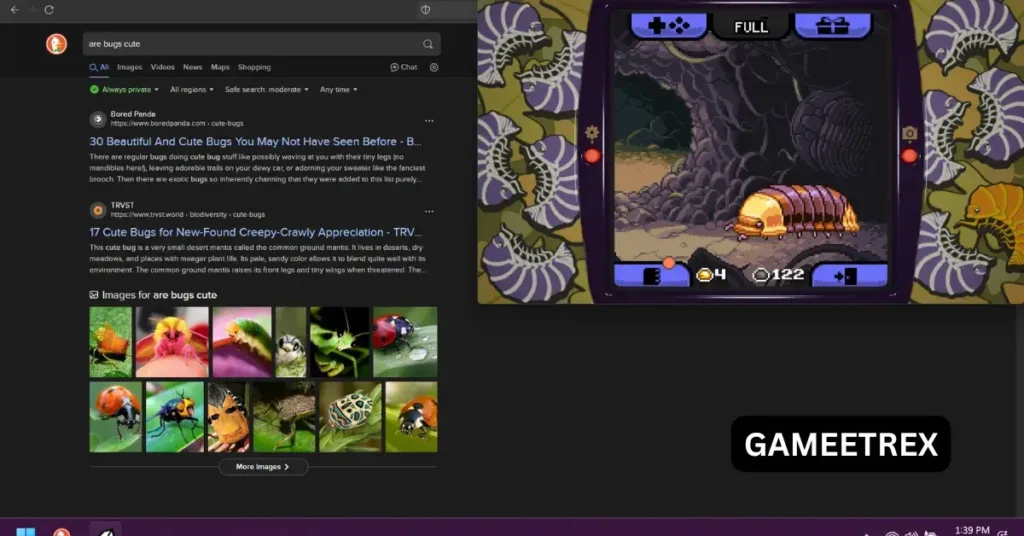Switch to the Videos tab
Screen dimensions: 1024x536
(x=162, y=67)
